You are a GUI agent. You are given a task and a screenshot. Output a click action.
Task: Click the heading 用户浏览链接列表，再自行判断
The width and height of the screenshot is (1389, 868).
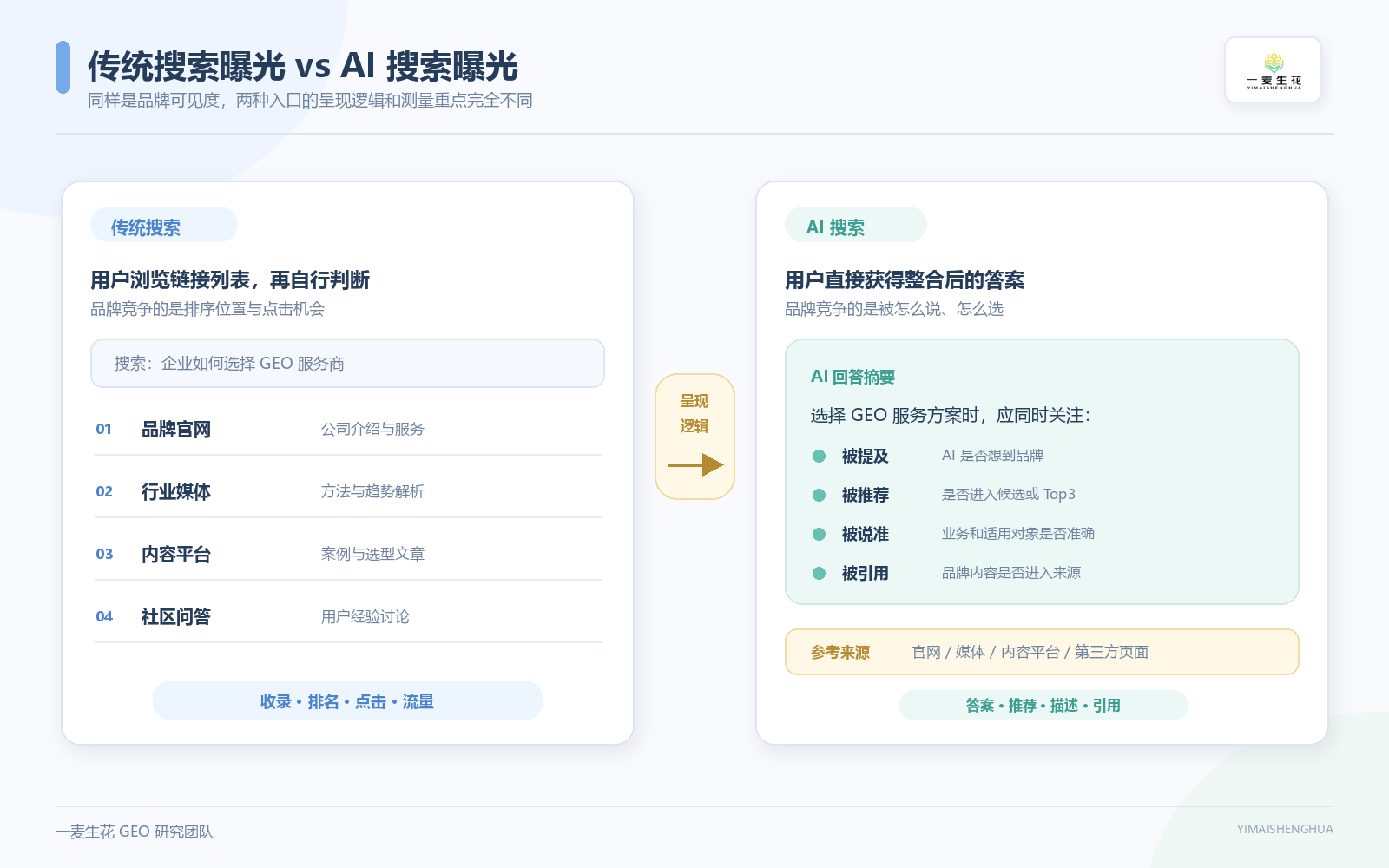[x=230, y=279]
